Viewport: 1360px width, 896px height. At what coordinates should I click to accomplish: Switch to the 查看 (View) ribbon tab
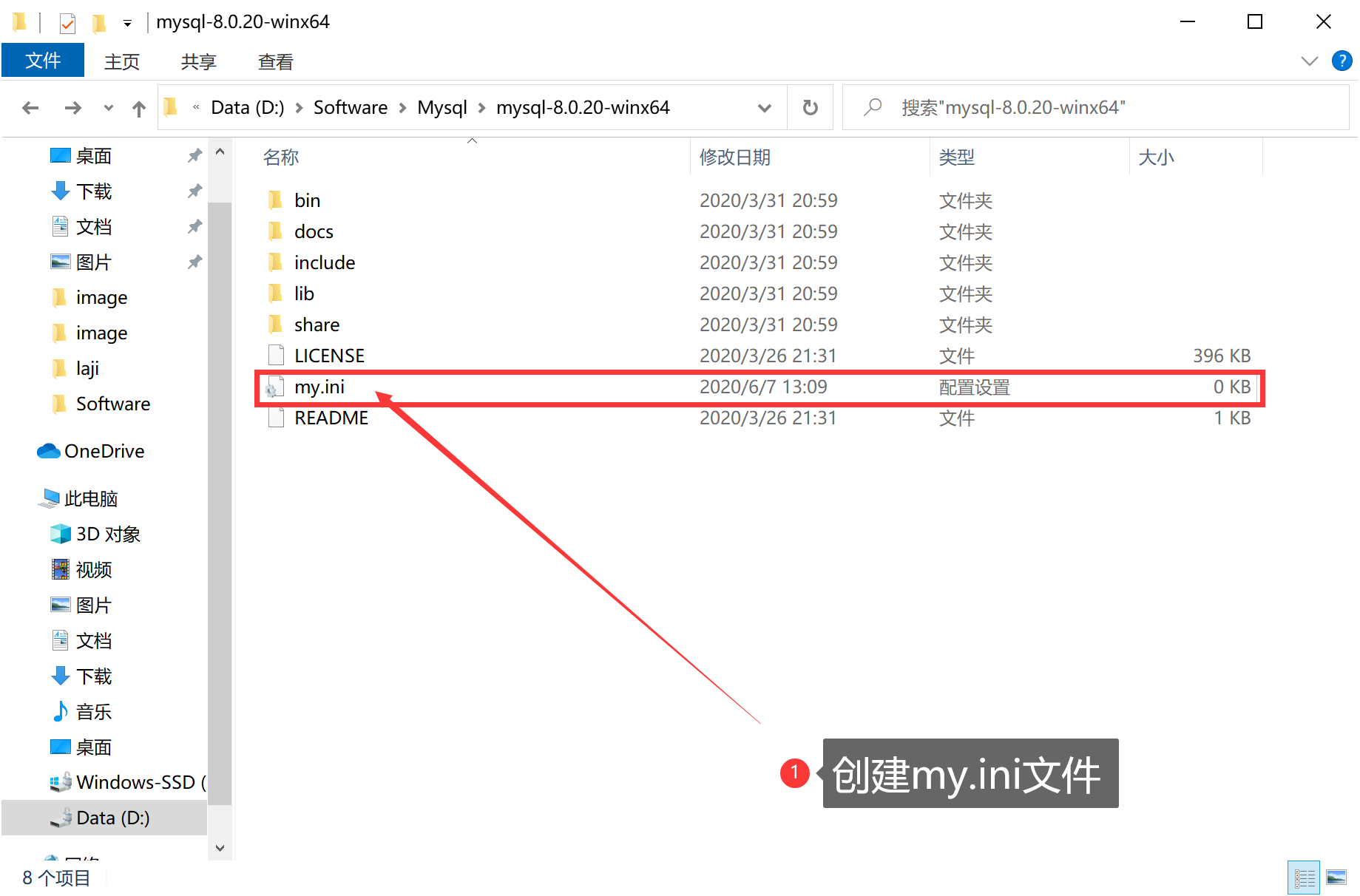[276, 62]
